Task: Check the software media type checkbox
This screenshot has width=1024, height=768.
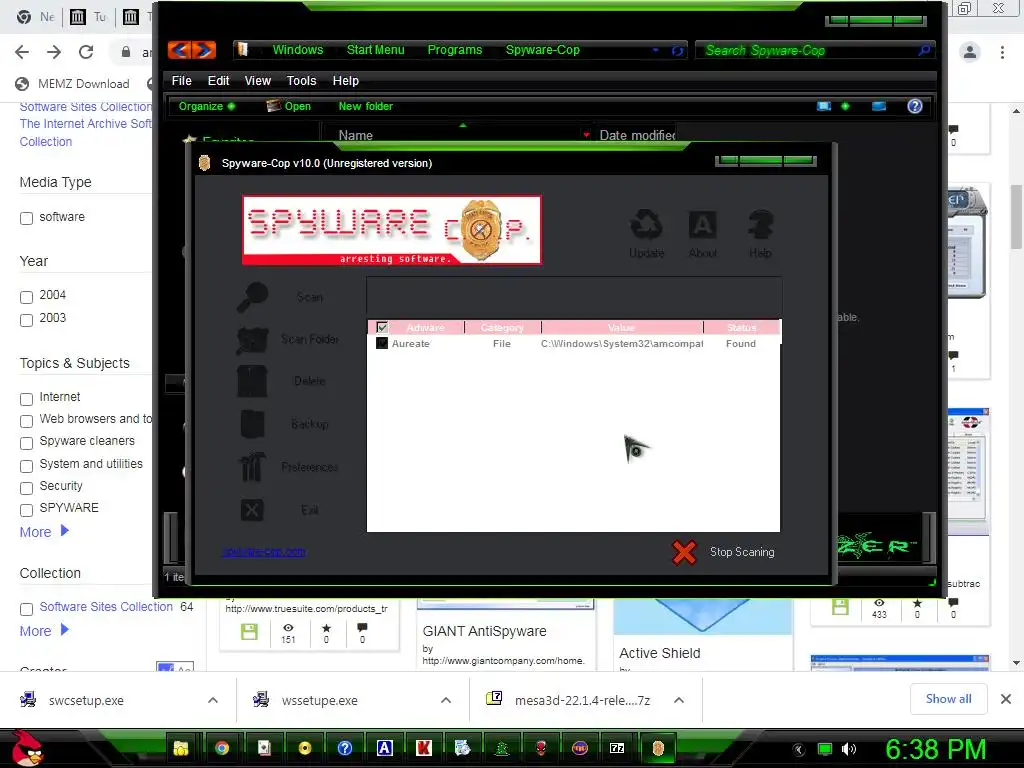Action: pos(26,219)
